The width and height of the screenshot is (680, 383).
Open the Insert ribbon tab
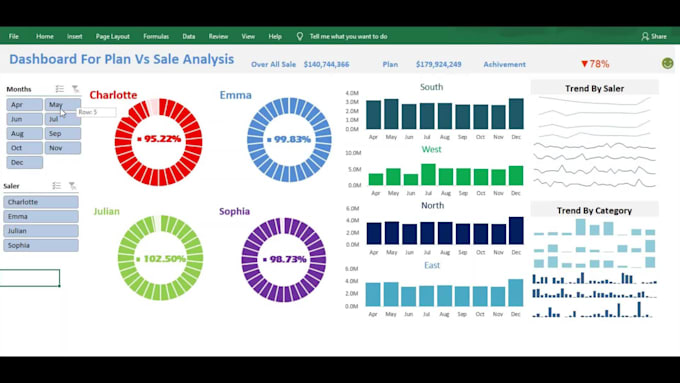click(75, 36)
